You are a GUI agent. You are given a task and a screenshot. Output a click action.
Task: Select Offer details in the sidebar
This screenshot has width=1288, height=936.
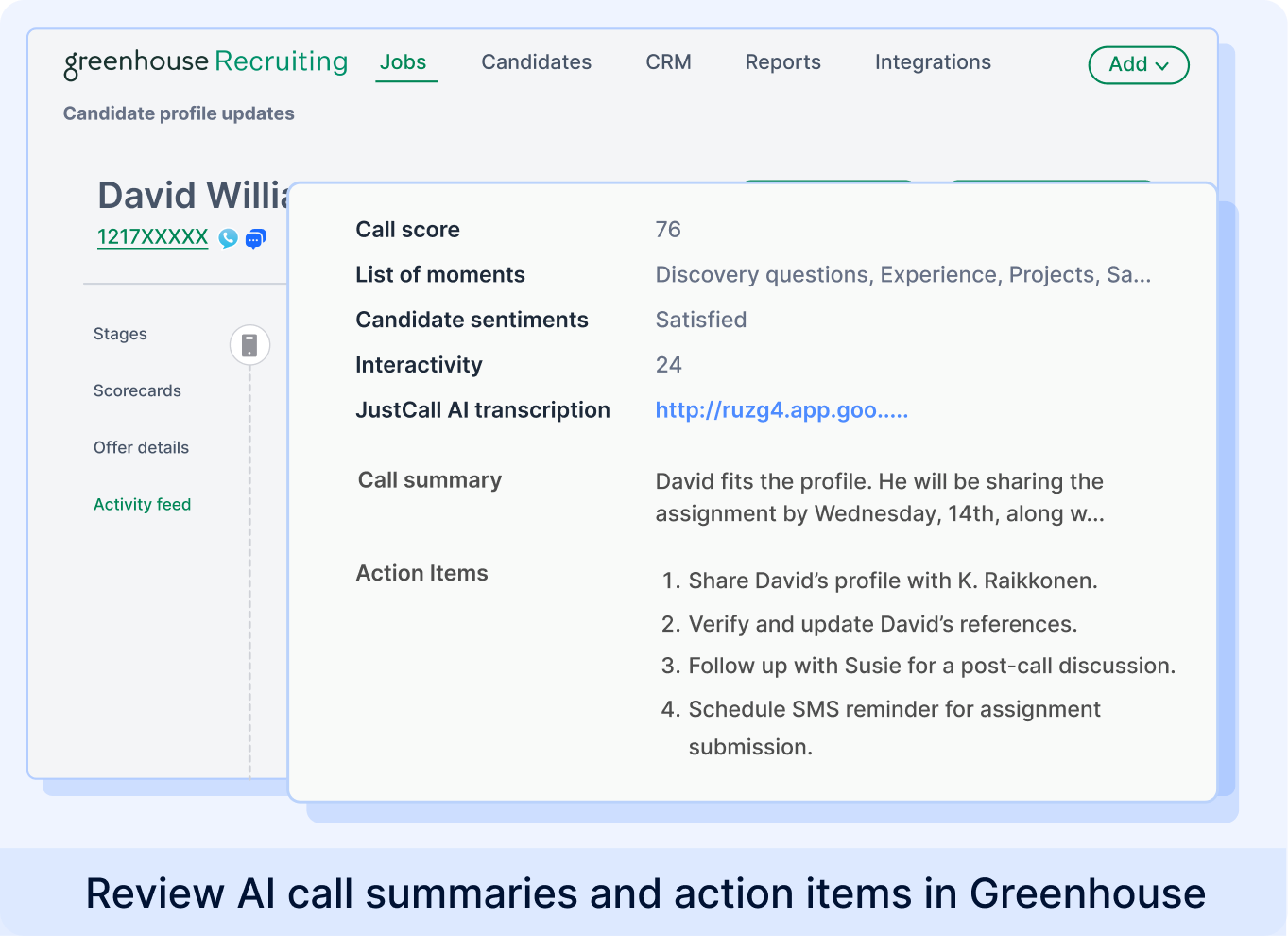tap(141, 447)
